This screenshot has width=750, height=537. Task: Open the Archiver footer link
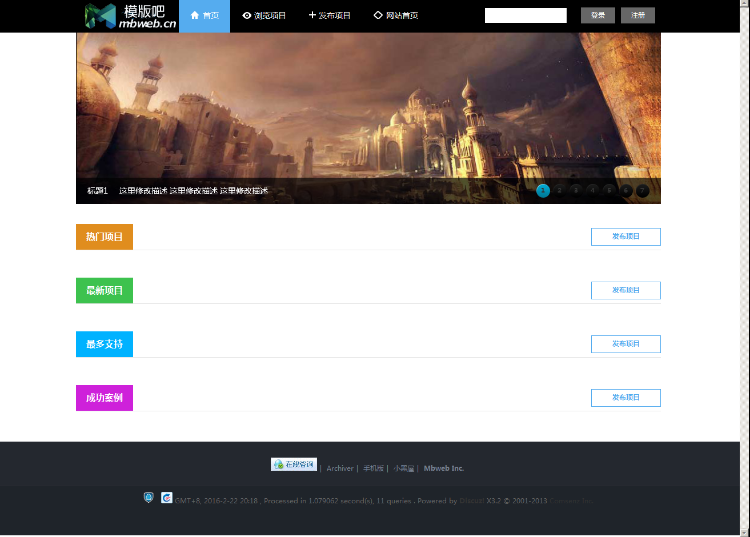click(x=340, y=469)
